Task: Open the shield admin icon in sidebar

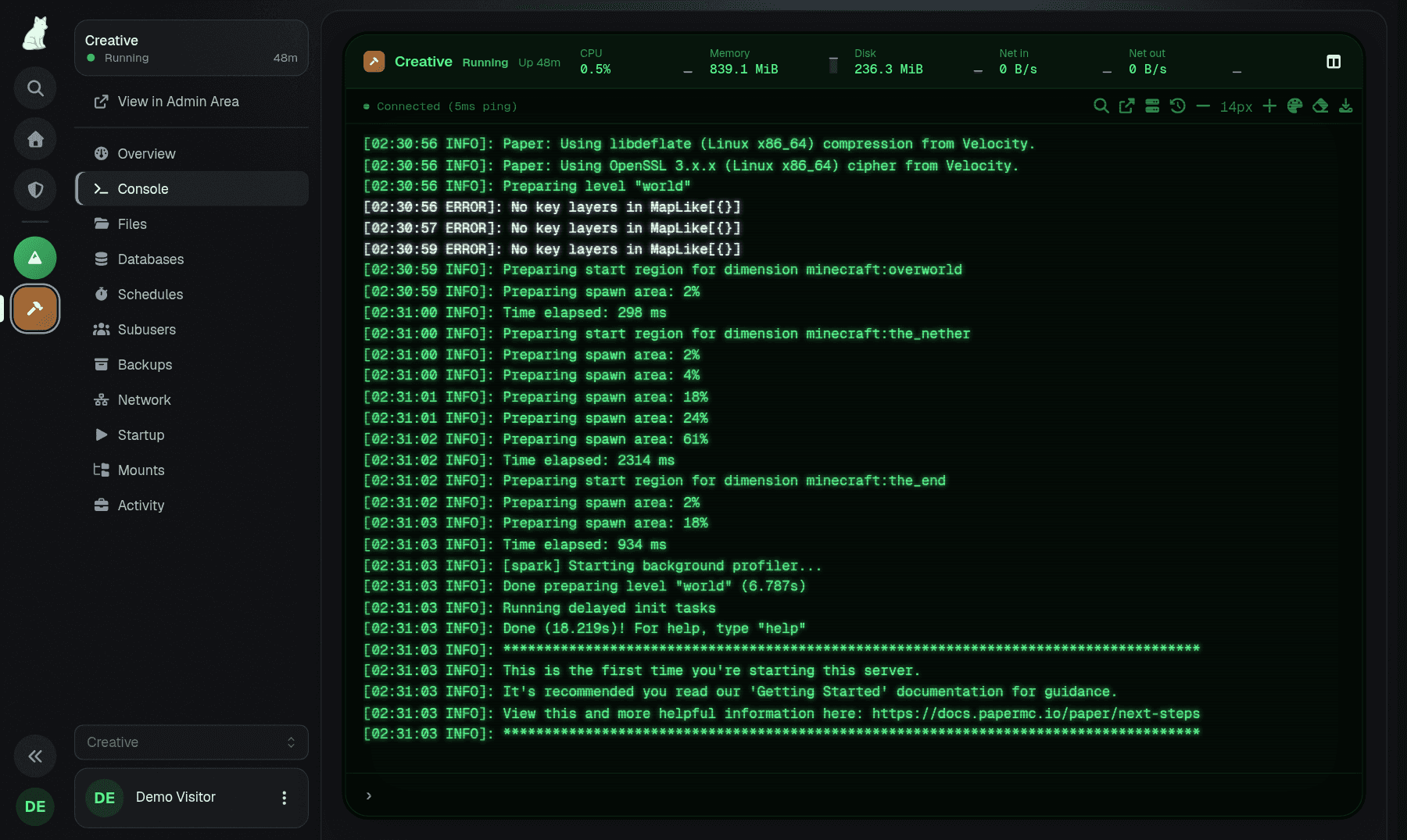Action: point(35,190)
